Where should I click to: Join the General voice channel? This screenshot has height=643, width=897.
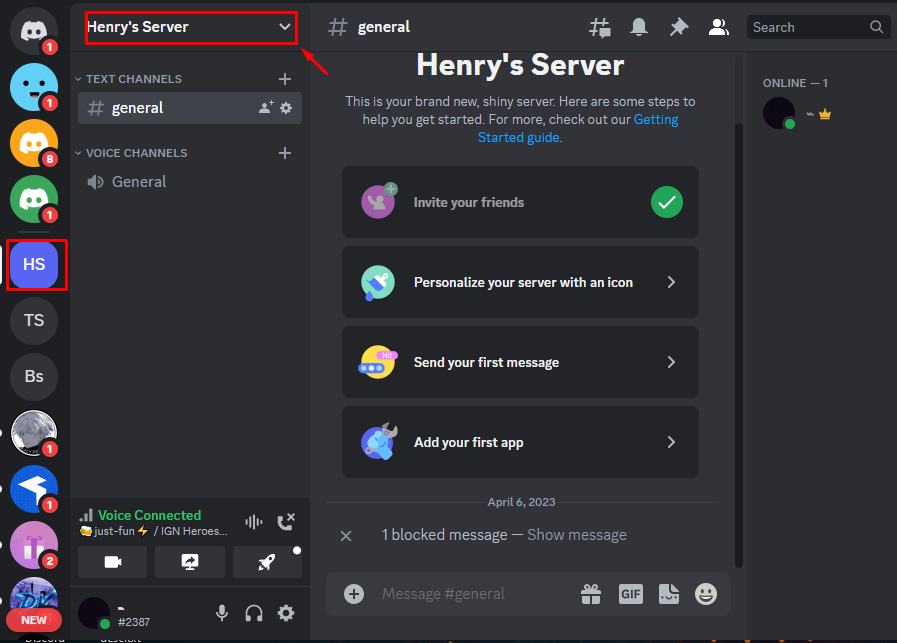190,182
